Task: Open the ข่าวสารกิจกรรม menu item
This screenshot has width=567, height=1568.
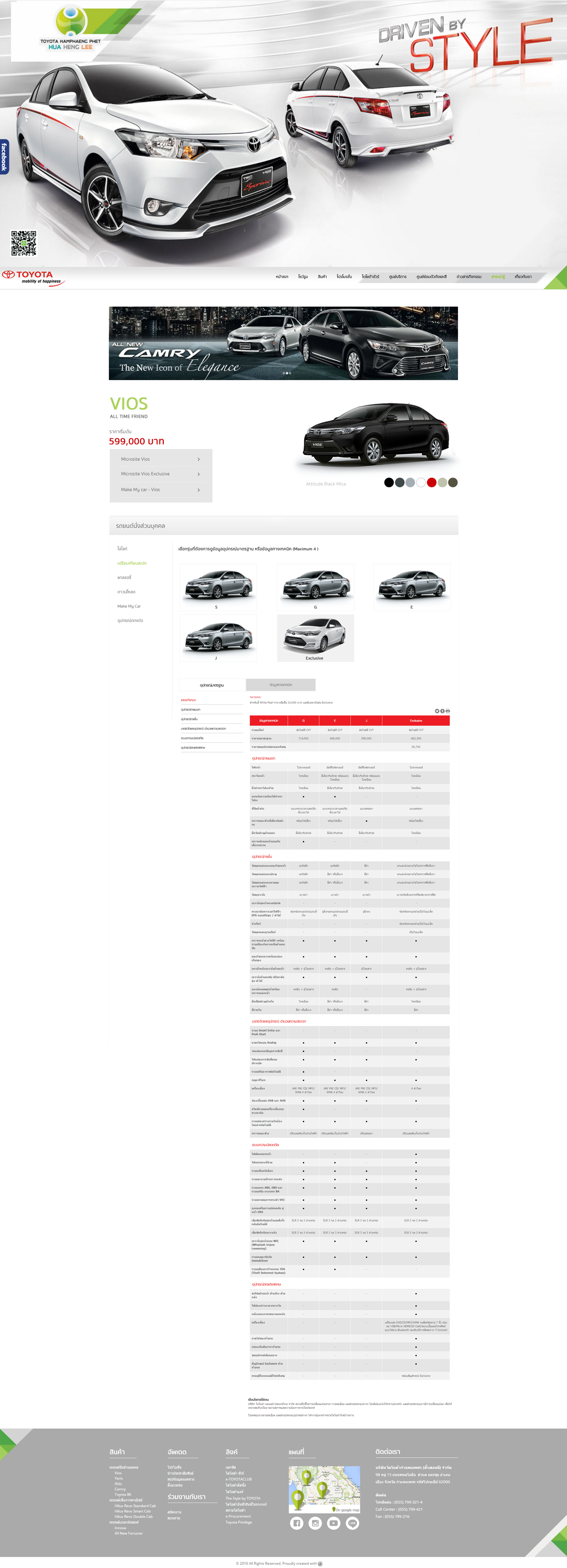Action: coord(469,276)
